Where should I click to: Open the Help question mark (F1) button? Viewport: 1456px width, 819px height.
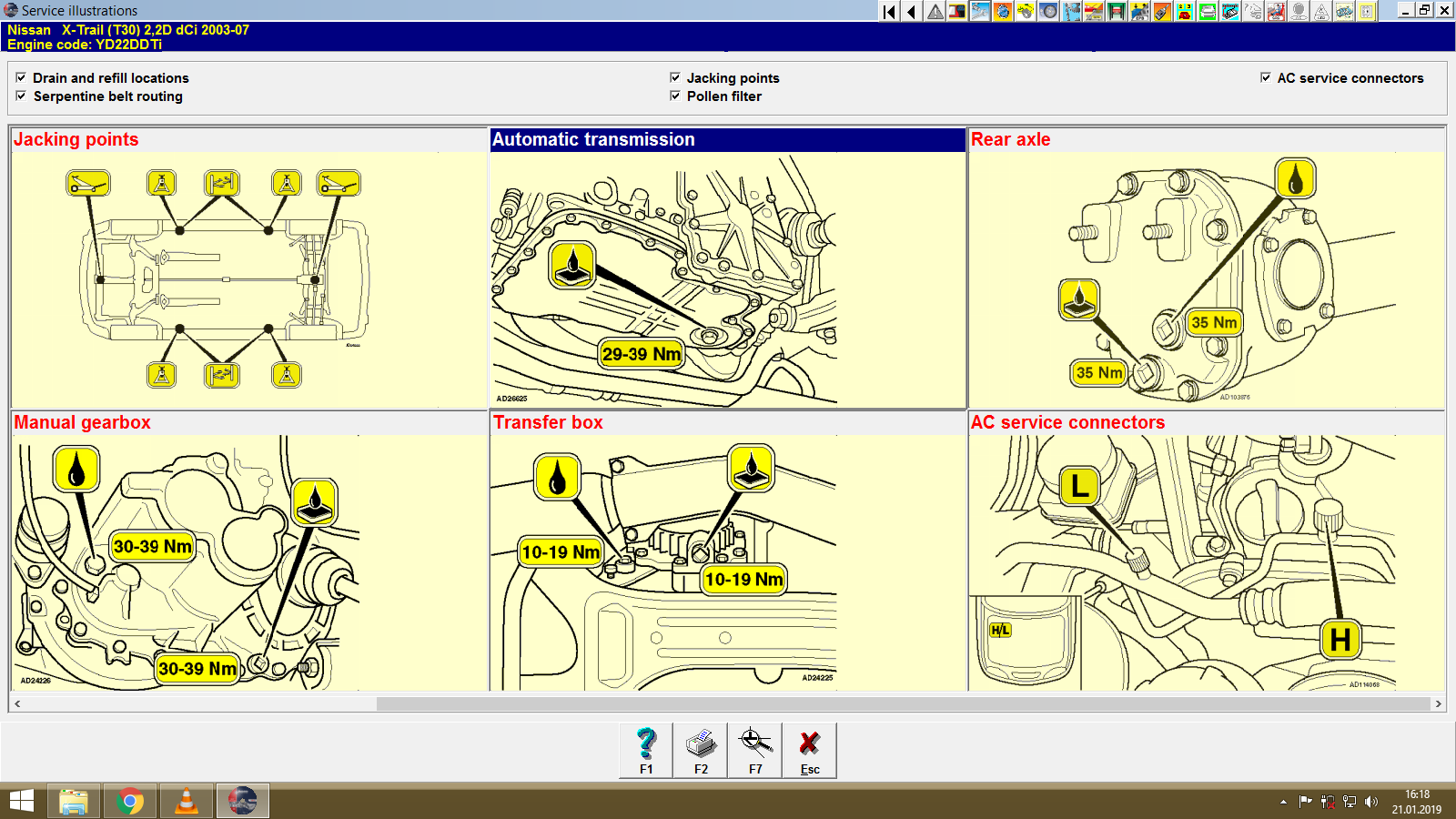645,748
